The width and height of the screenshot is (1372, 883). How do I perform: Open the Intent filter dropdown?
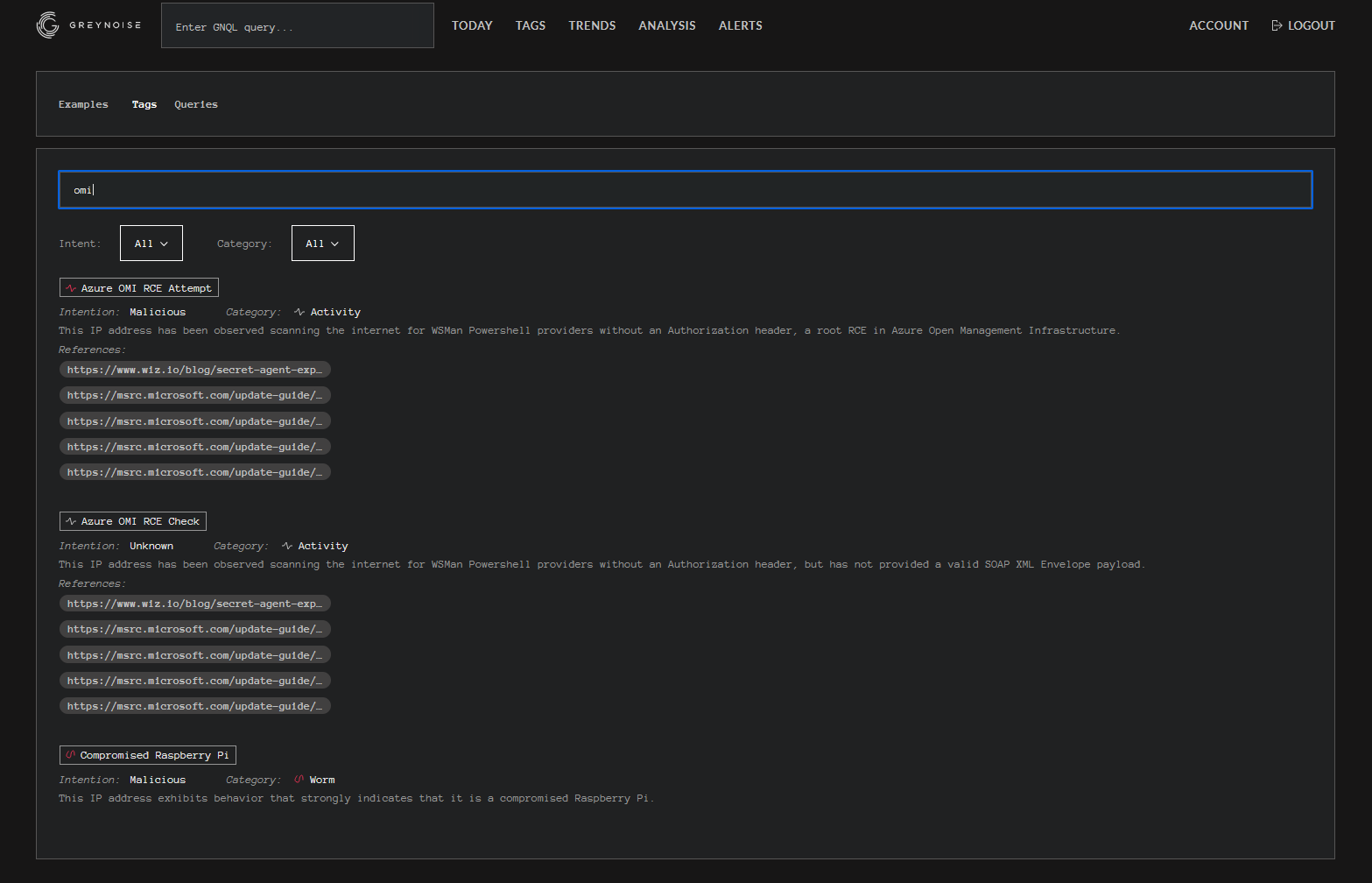151,244
